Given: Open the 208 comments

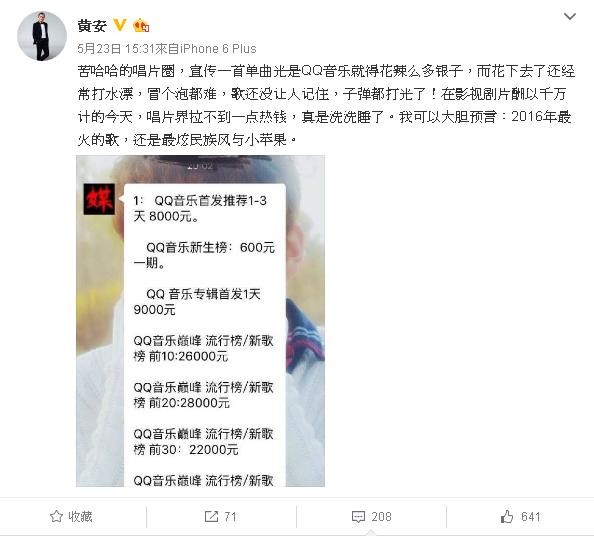Looking at the screenshot, I should 381,517.
